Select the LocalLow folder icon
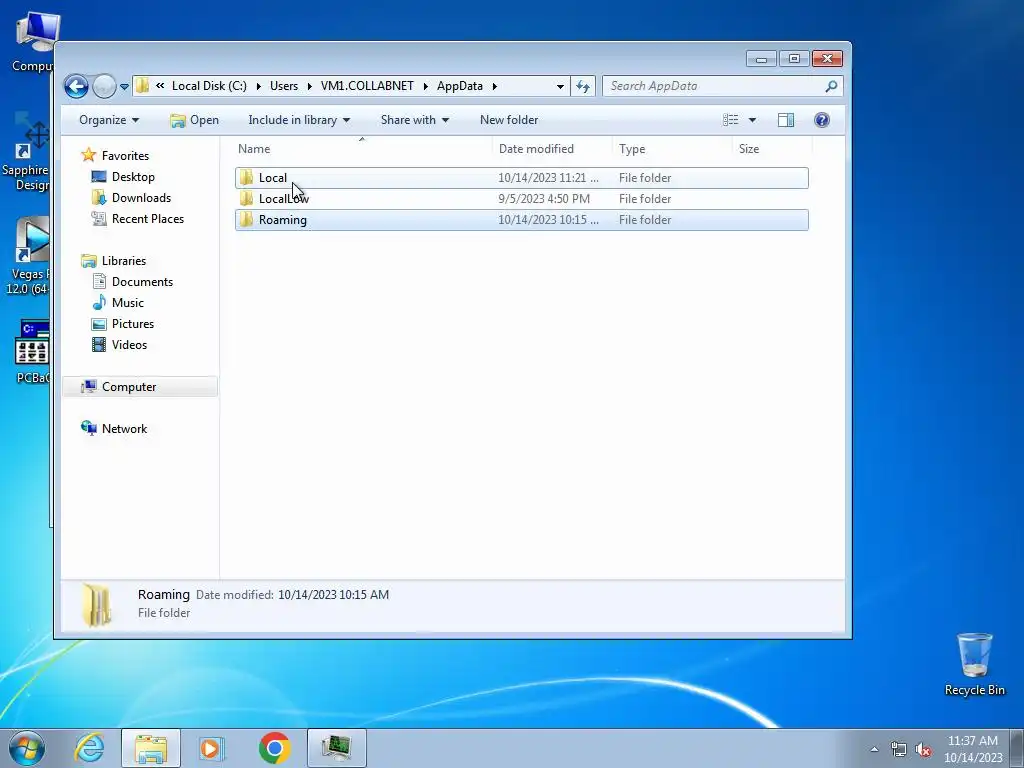This screenshot has width=1024, height=768. tap(246, 199)
